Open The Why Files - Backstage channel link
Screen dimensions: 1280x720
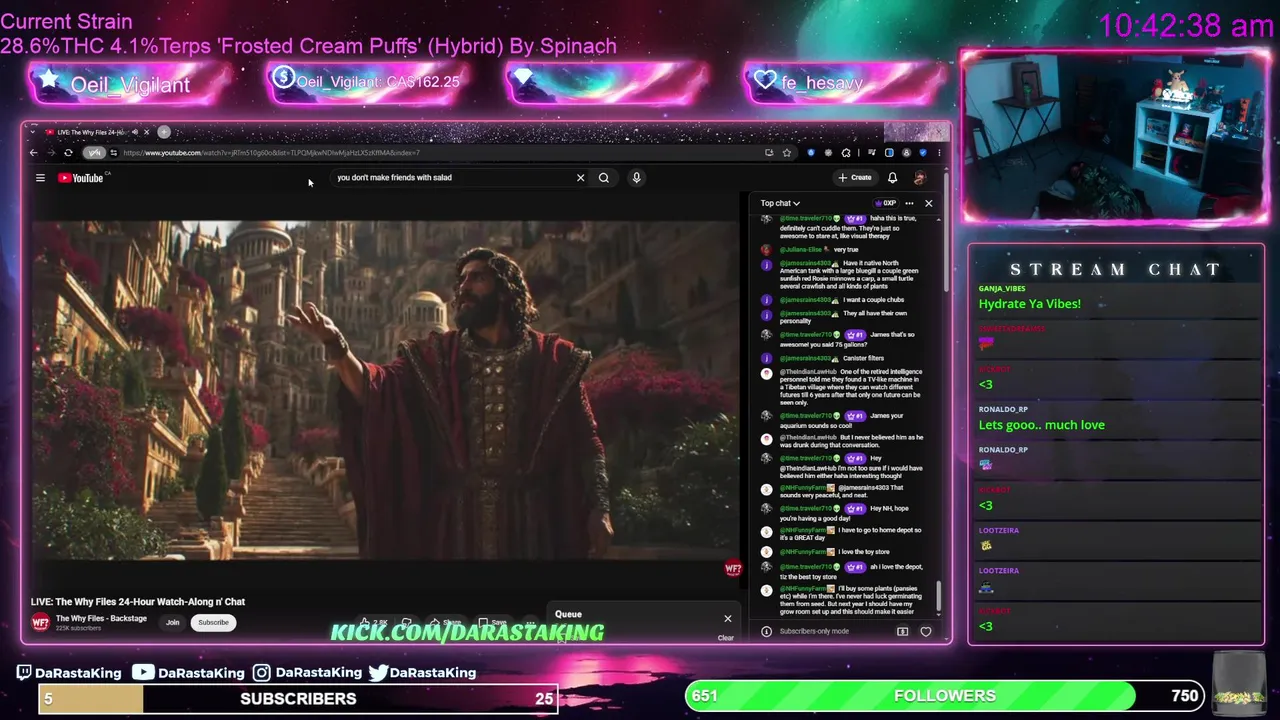point(101,618)
